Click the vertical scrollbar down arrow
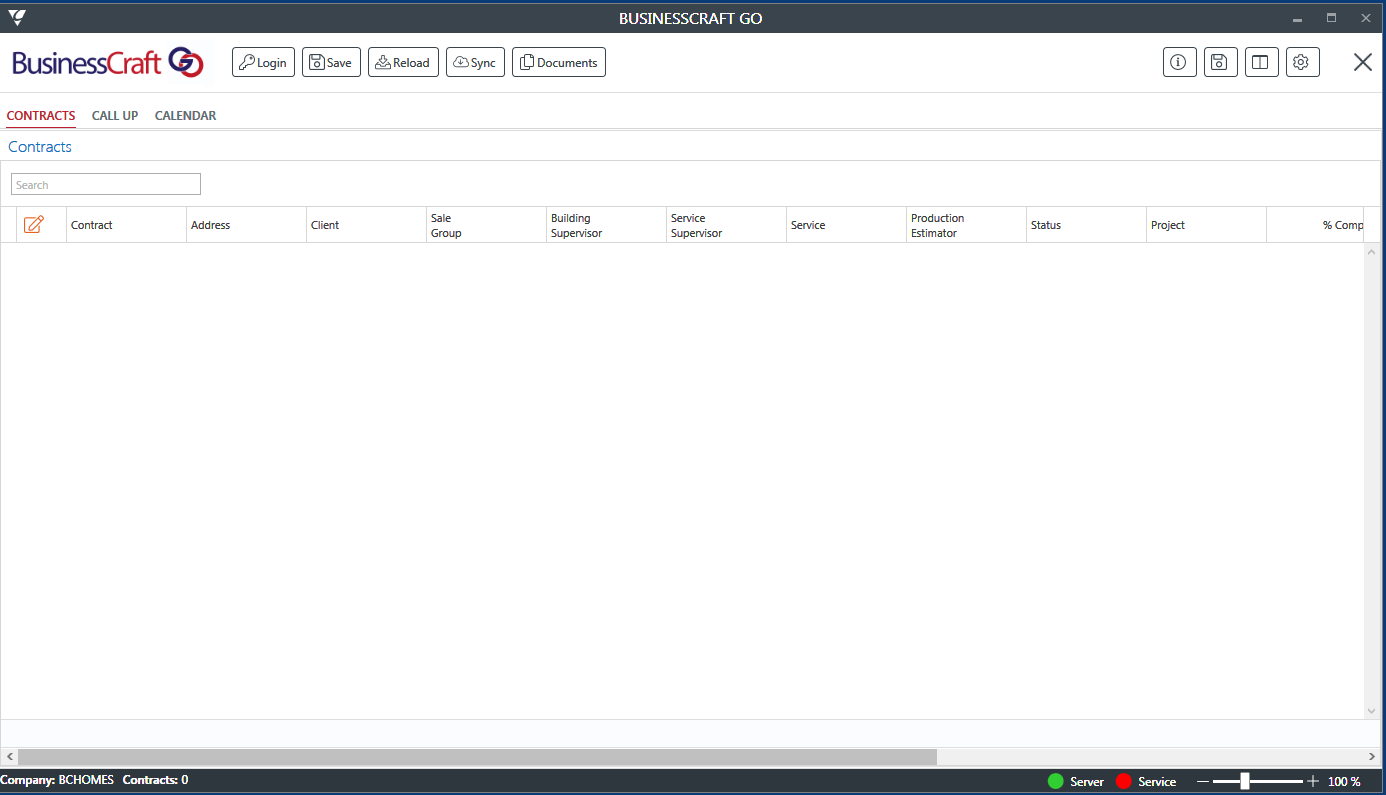This screenshot has width=1386, height=795. (x=1372, y=711)
